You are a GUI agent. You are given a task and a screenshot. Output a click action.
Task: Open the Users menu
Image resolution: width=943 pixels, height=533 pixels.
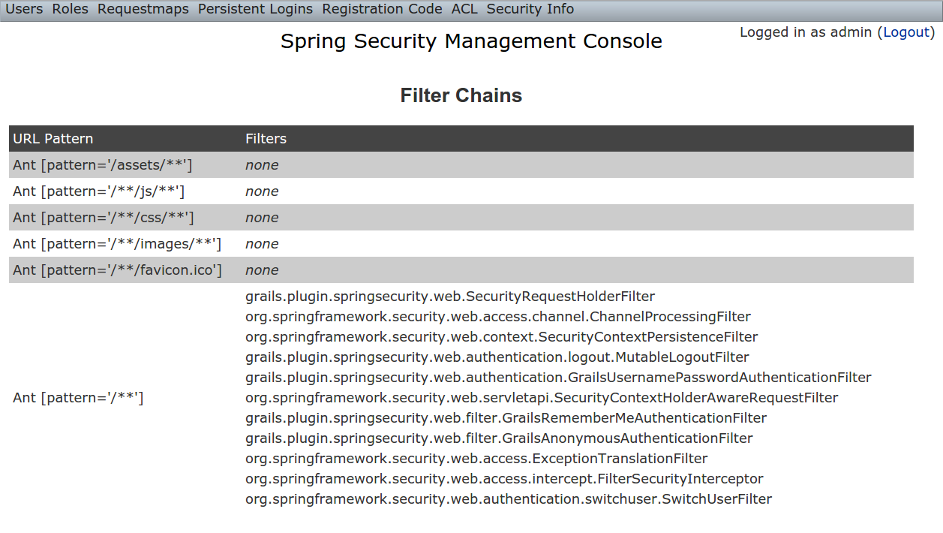(25, 9)
